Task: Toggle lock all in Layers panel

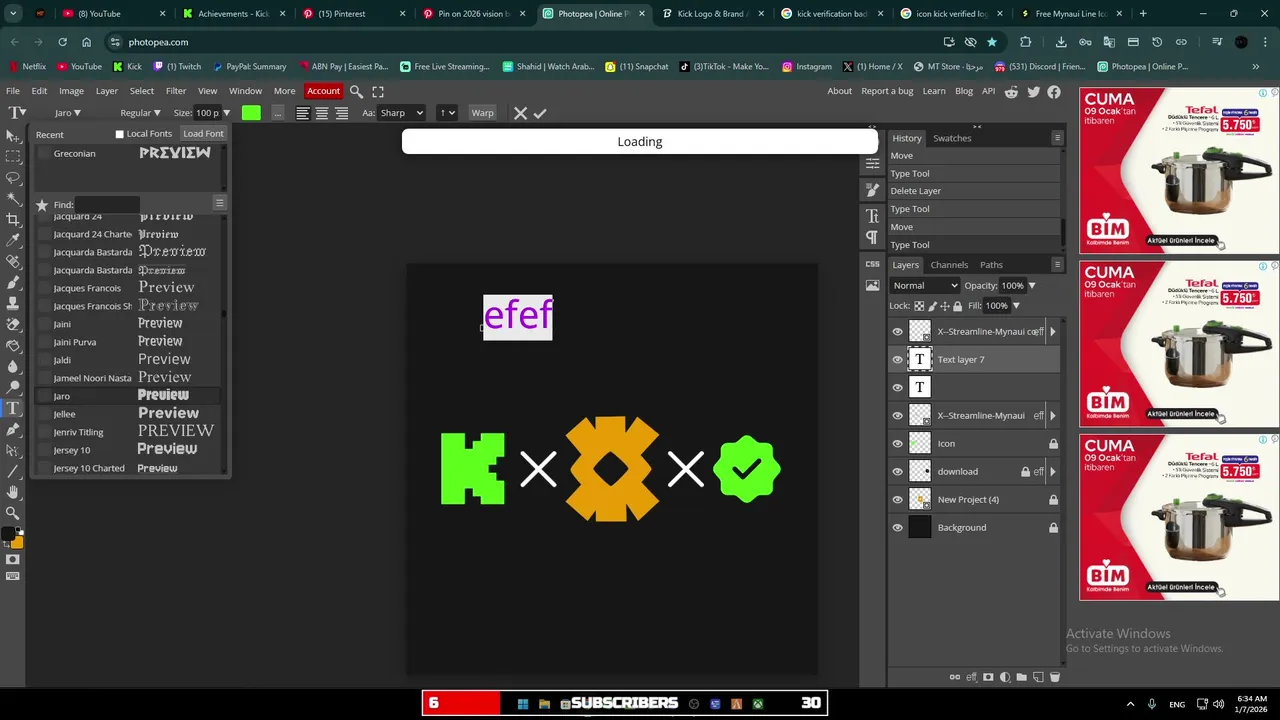Action: (x=957, y=306)
